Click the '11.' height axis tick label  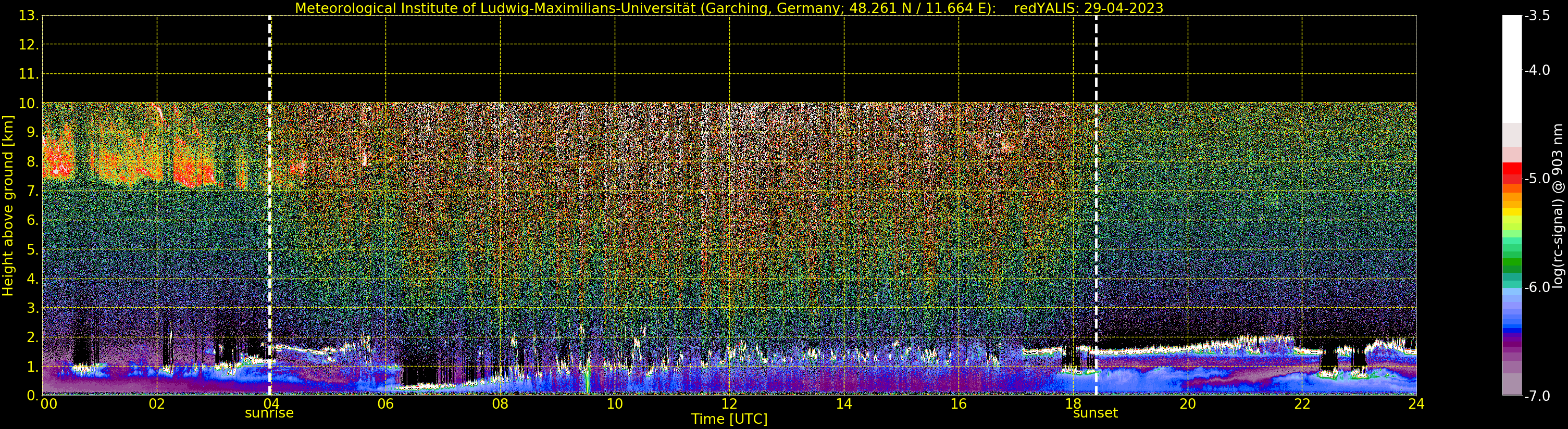tap(29, 74)
